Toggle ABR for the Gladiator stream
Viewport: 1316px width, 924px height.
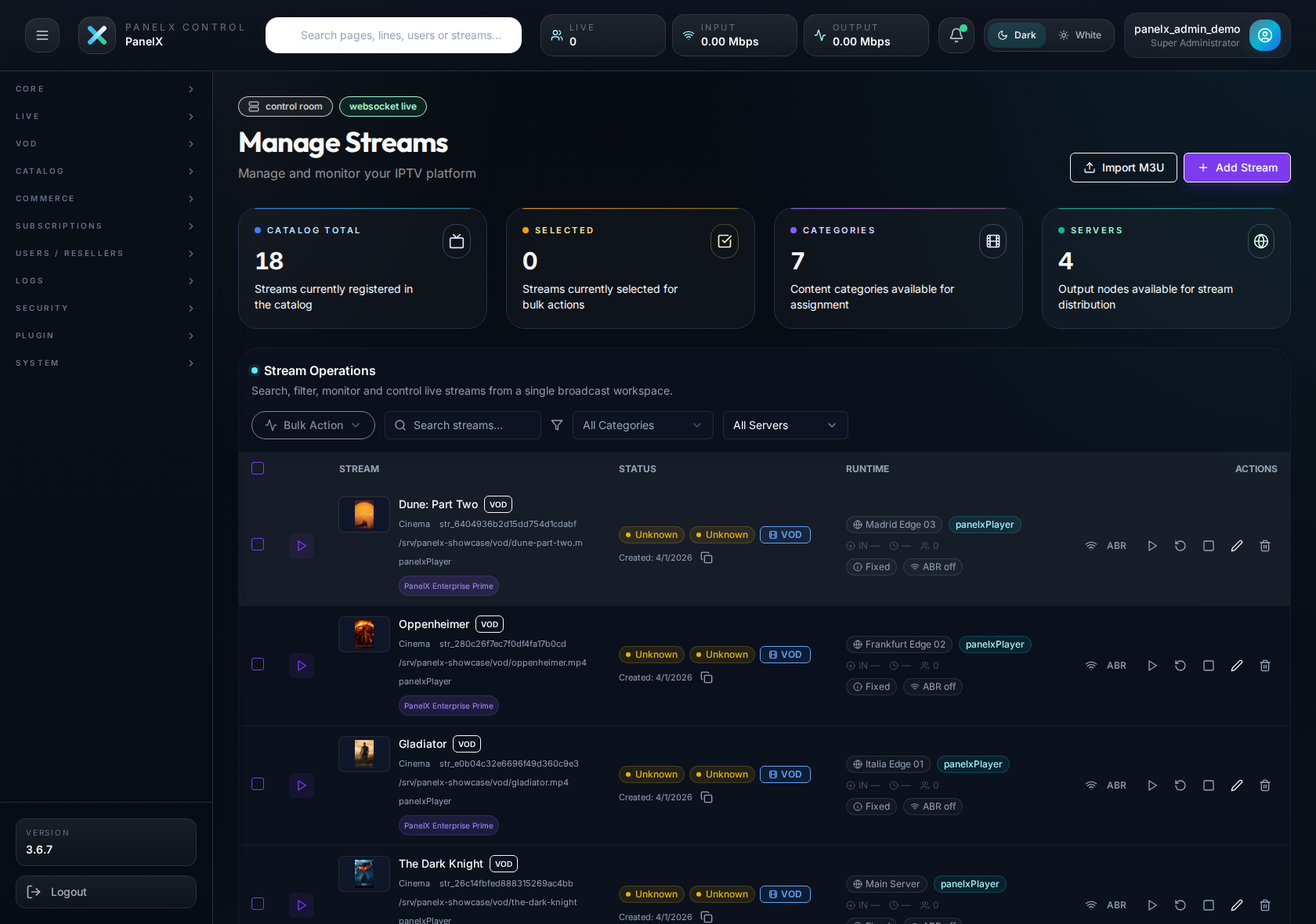point(1105,785)
